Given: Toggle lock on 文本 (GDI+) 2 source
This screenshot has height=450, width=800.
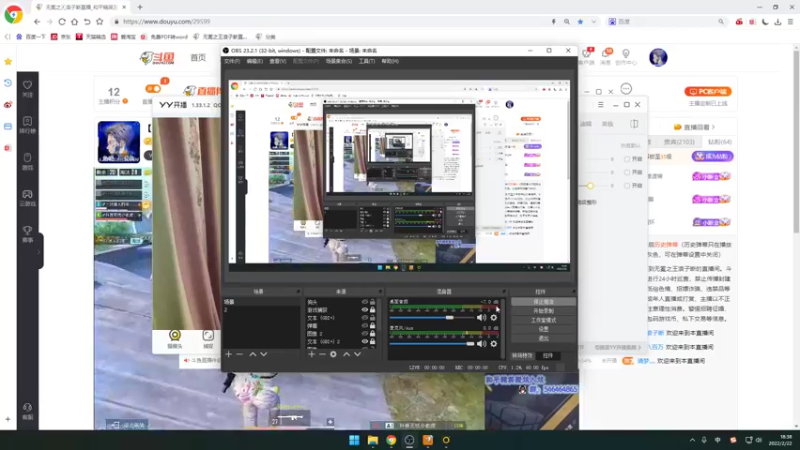Looking at the screenshot, I should [x=372, y=341].
